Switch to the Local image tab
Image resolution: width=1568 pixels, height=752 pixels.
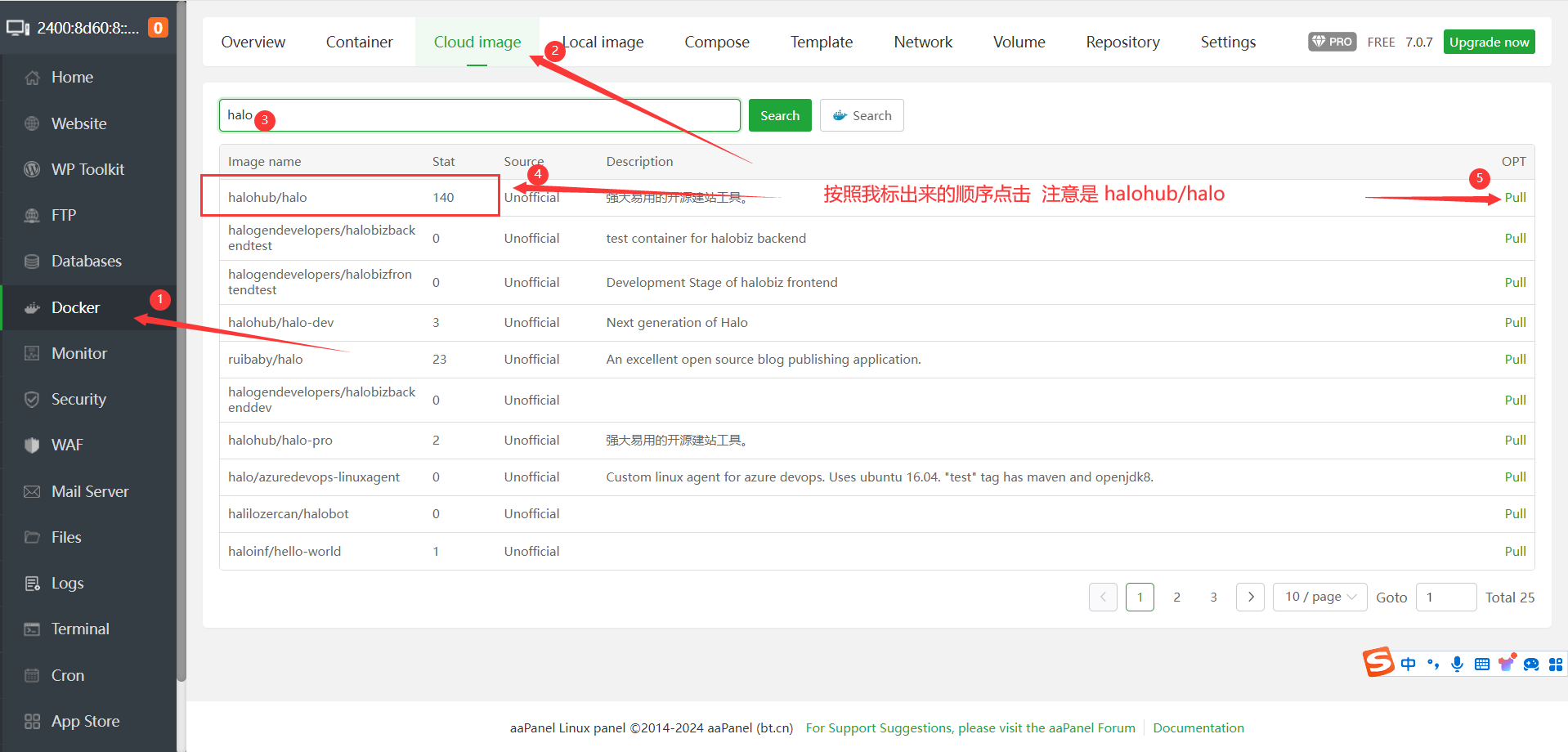click(603, 42)
